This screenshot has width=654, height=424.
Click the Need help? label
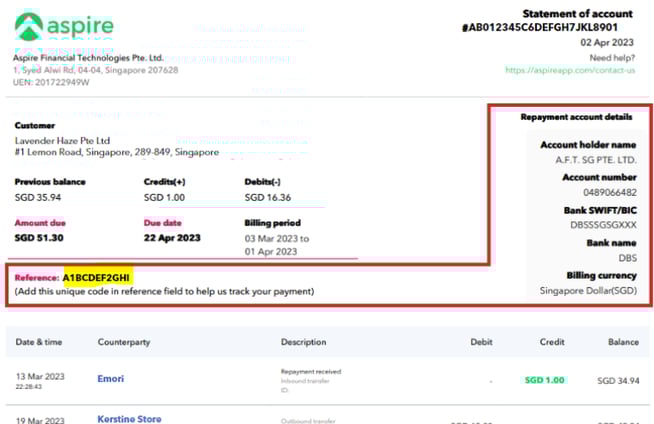612,58
